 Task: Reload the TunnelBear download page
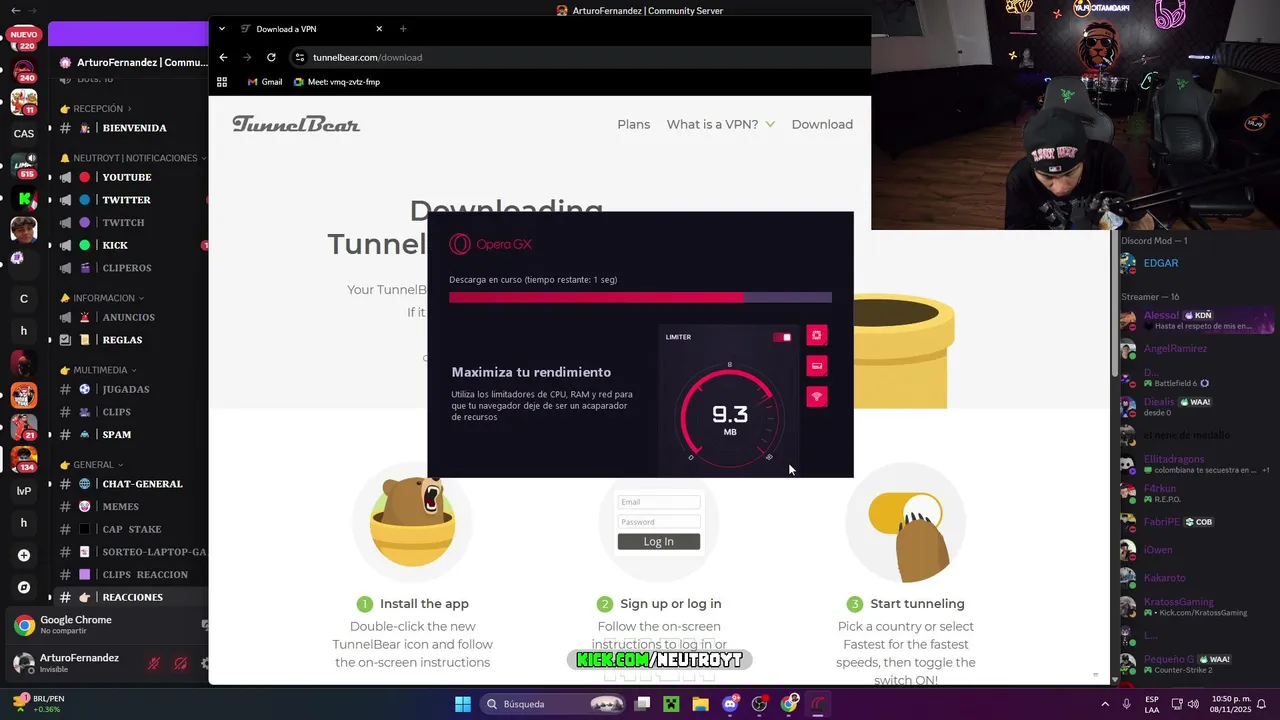coord(271,57)
